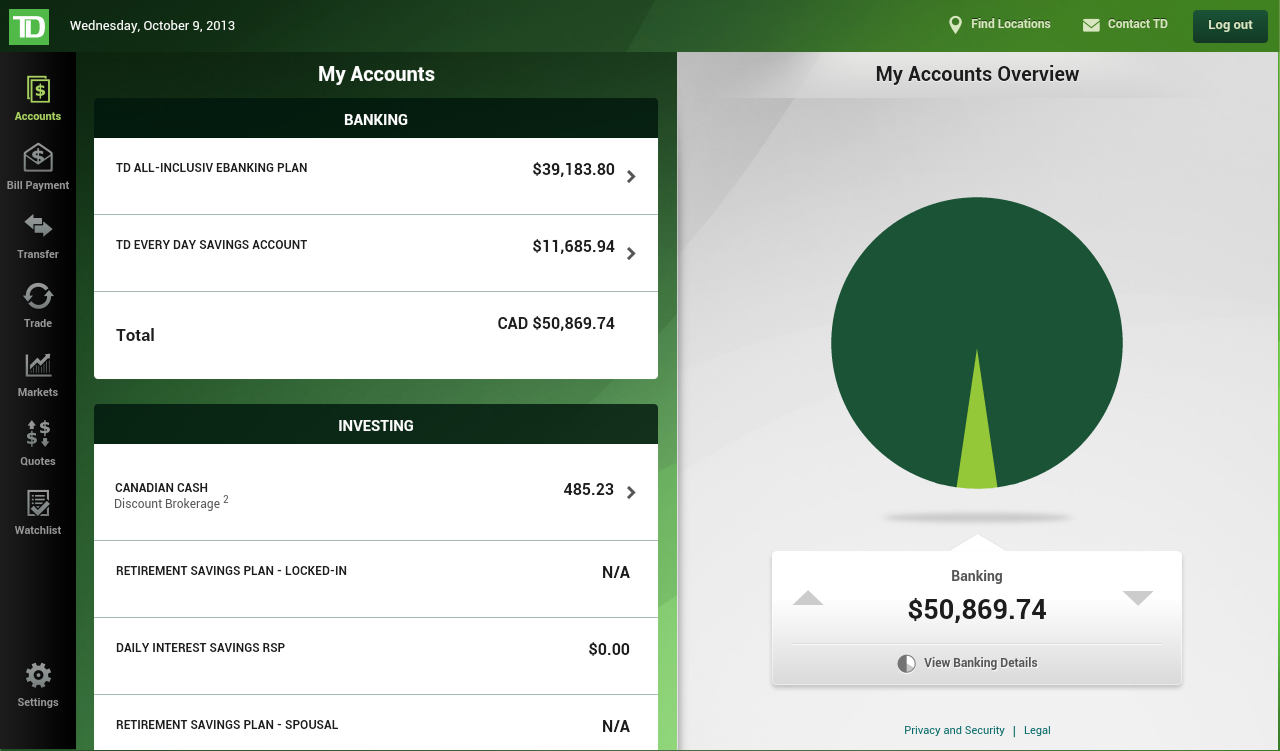Select DAILY INTEREST SAVINGS RSP row
This screenshot has width=1280, height=751.
376,656
